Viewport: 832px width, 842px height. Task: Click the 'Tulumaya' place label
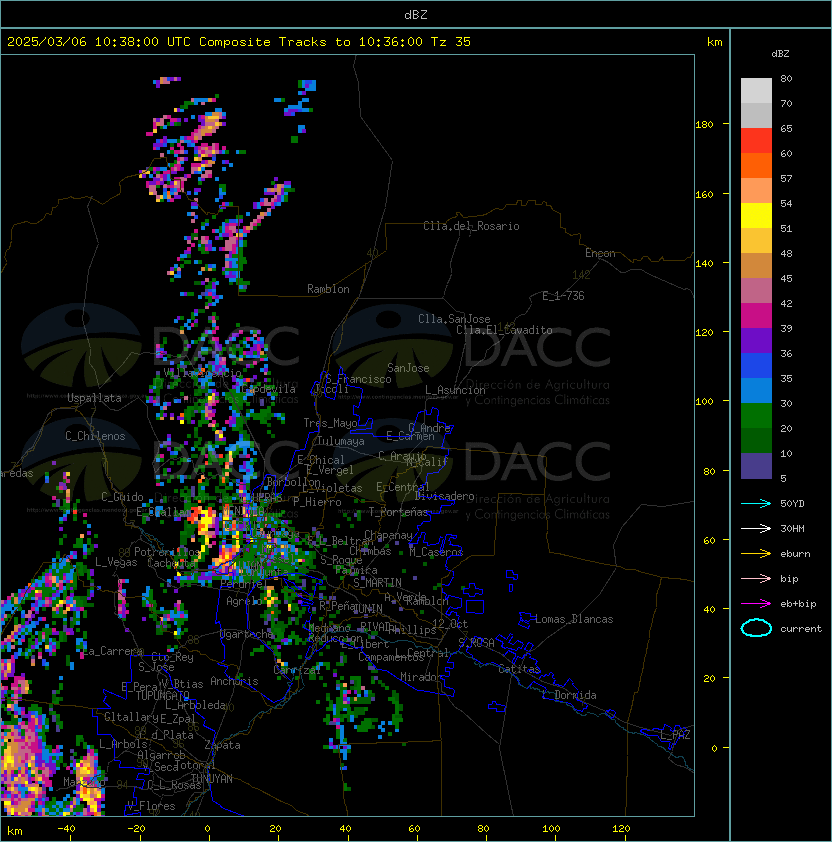click(x=341, y=441)
